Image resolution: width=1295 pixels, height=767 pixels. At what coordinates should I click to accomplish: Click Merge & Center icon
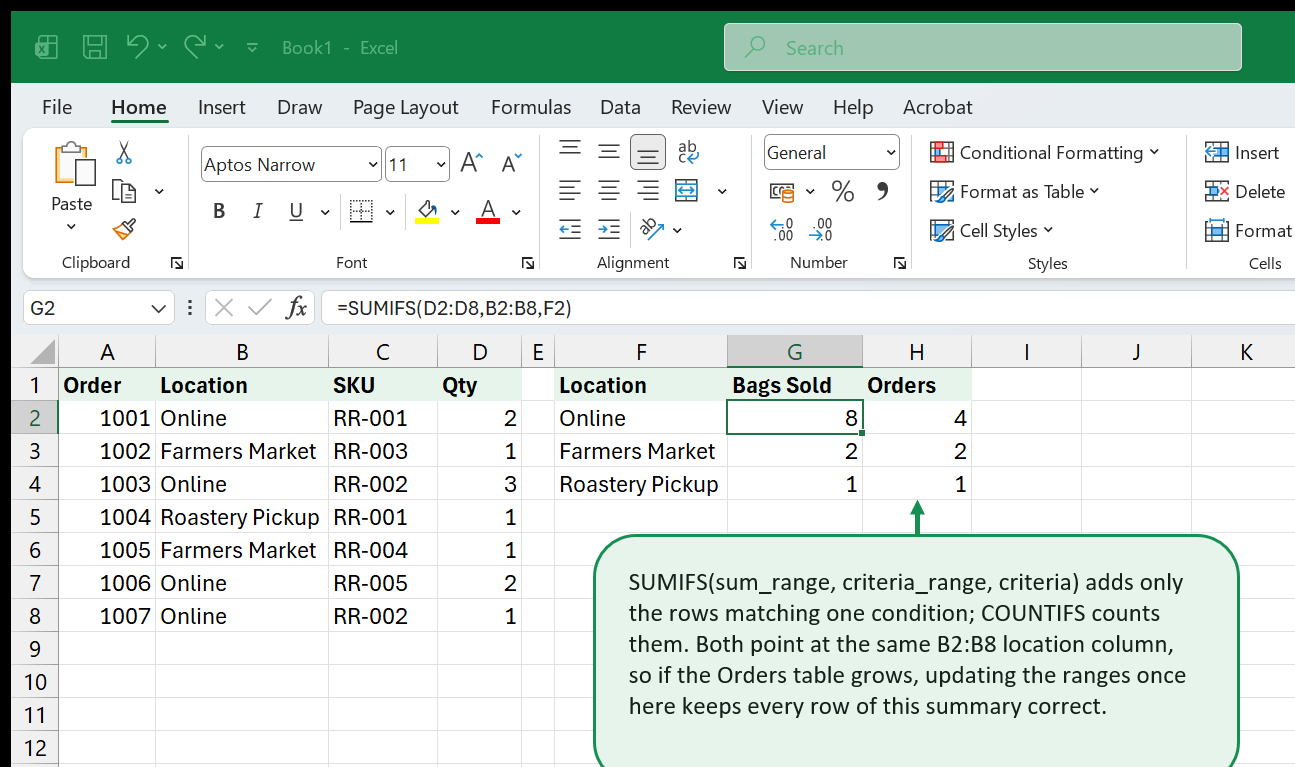click(687, 190)
